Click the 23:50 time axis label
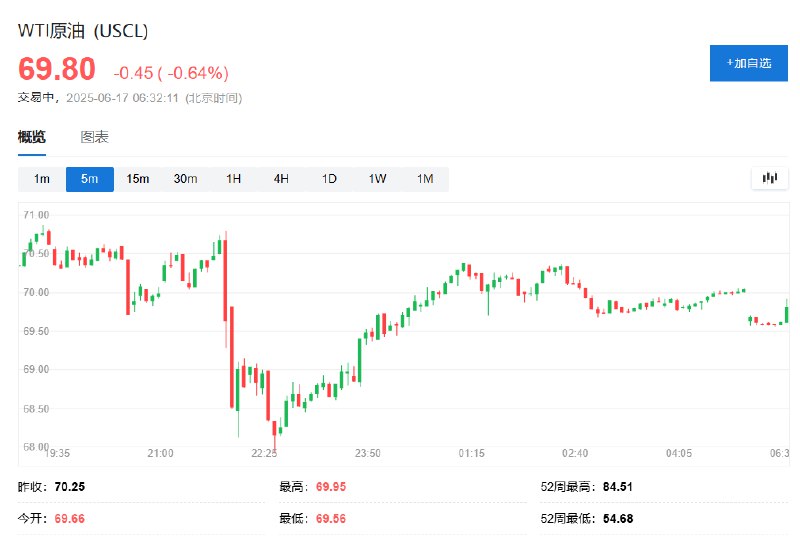Screen dimensions: 800x544 pos(367,453)
